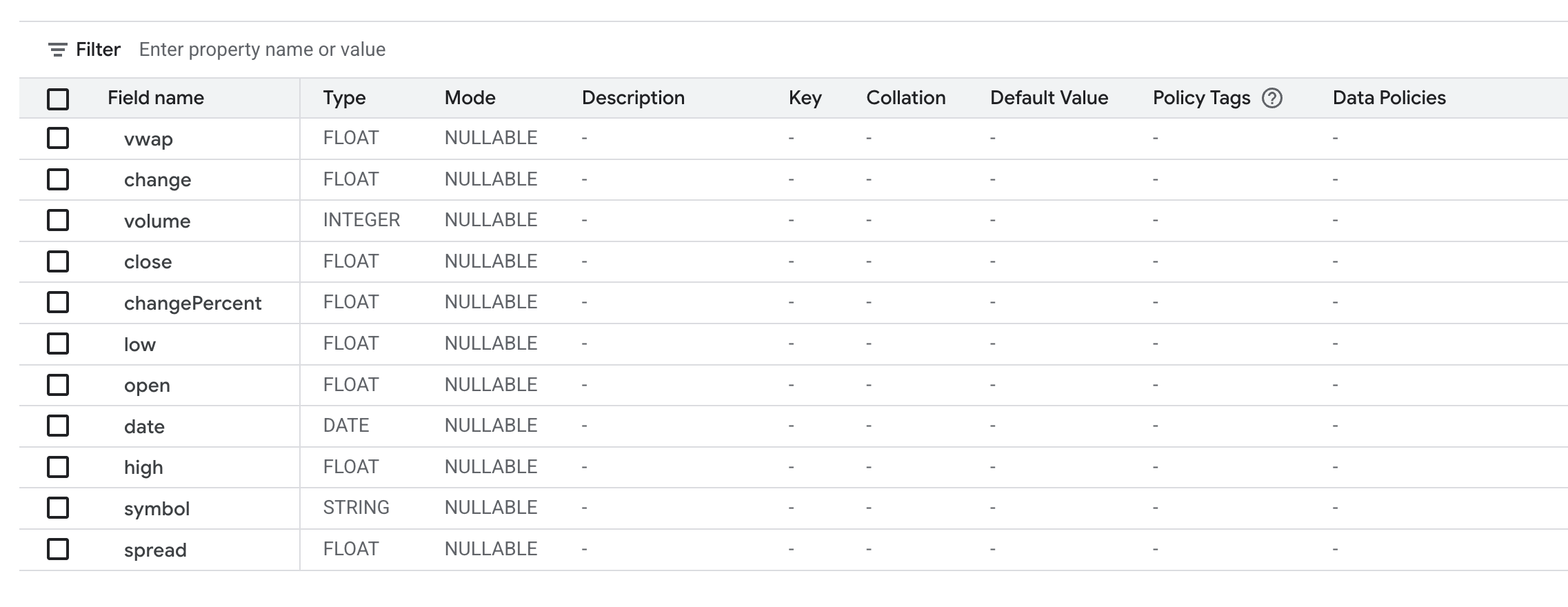Check the vwap field checkbox
Viewport: 1568px width, 607px height.
[58, 139]
